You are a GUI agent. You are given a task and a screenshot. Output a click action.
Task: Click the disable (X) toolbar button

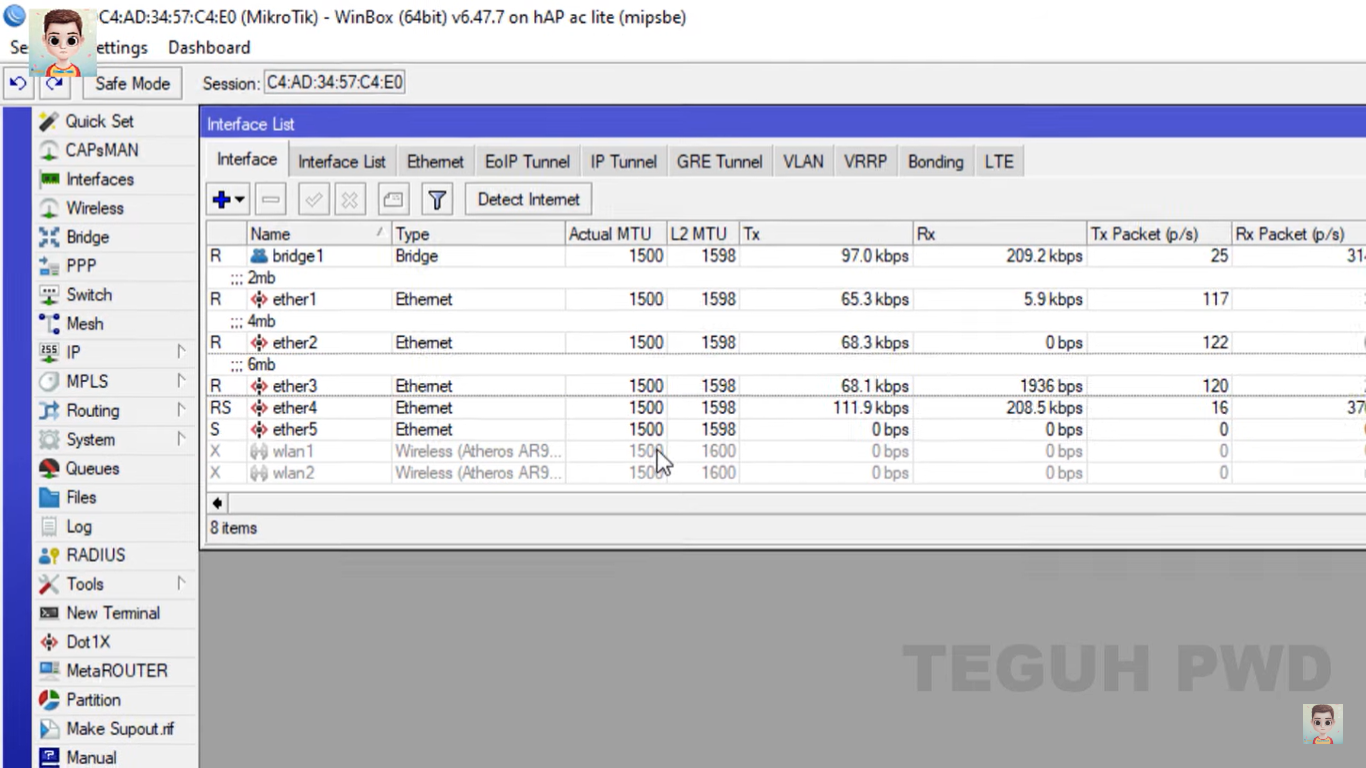(349, 199)
